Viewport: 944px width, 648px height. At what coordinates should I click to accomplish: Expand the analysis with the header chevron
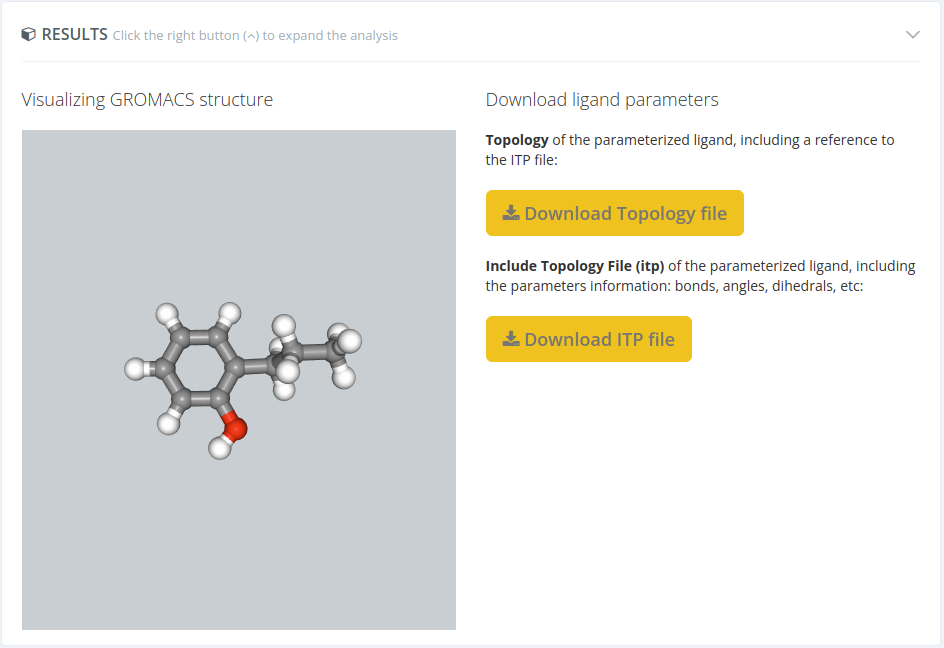(913, 35)
